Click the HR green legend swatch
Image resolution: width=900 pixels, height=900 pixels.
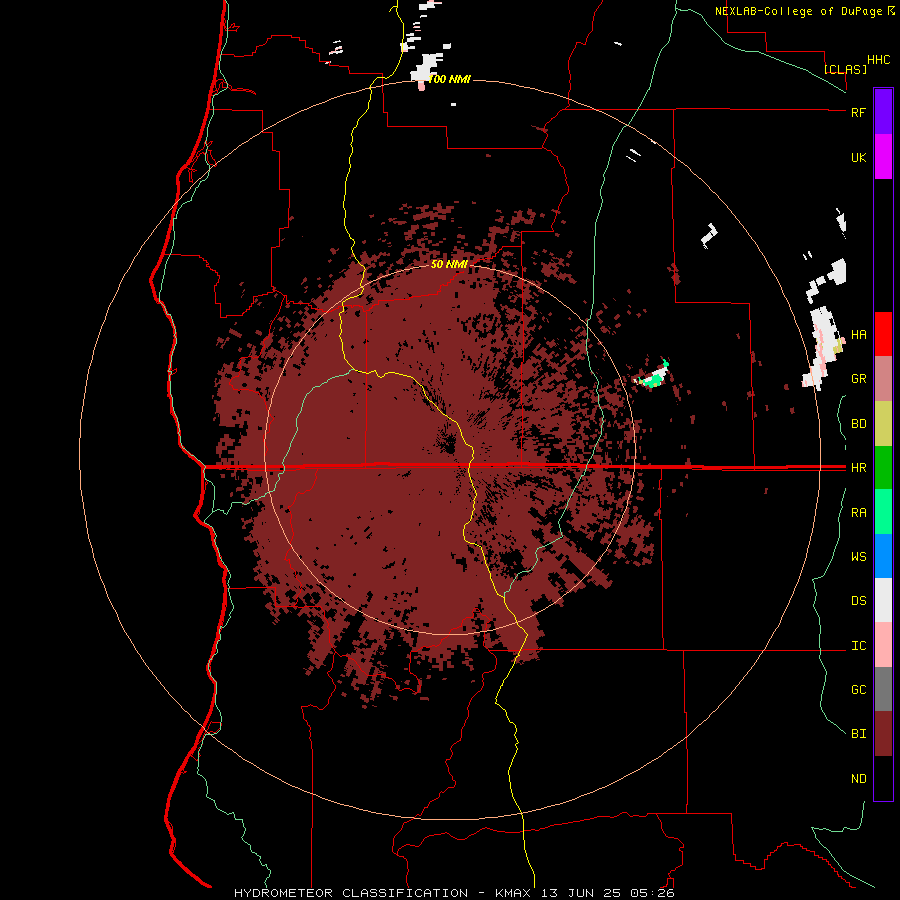[x=883, y=468]
